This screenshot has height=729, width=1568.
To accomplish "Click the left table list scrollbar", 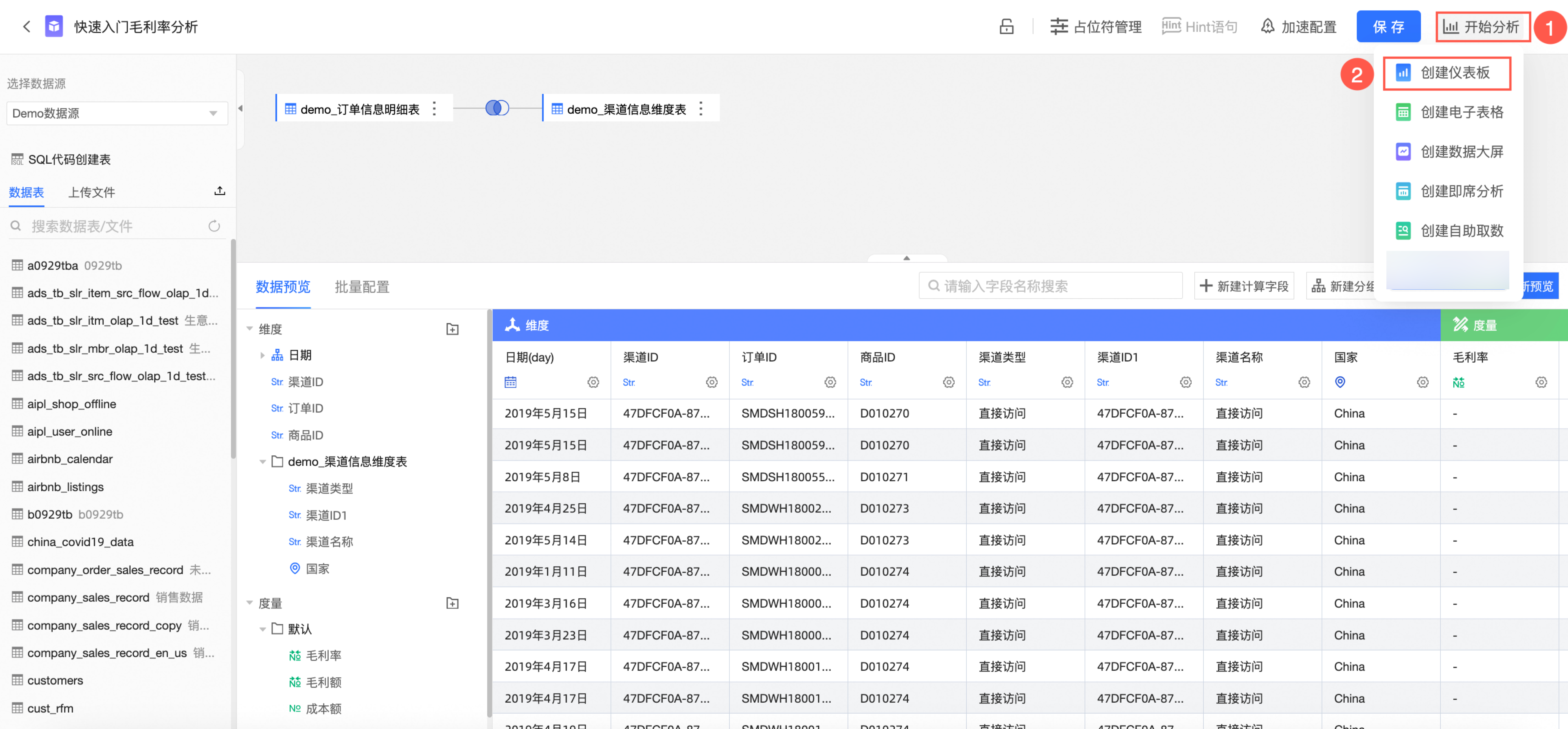I will coord(233,349).
